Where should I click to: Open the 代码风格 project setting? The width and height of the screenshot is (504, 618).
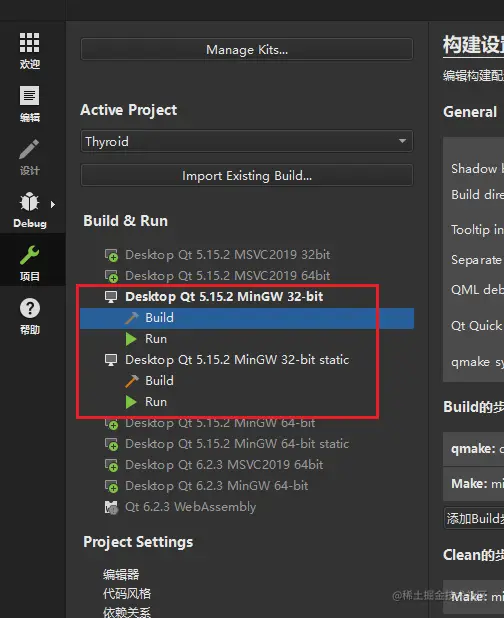click(x=127, y=594)
